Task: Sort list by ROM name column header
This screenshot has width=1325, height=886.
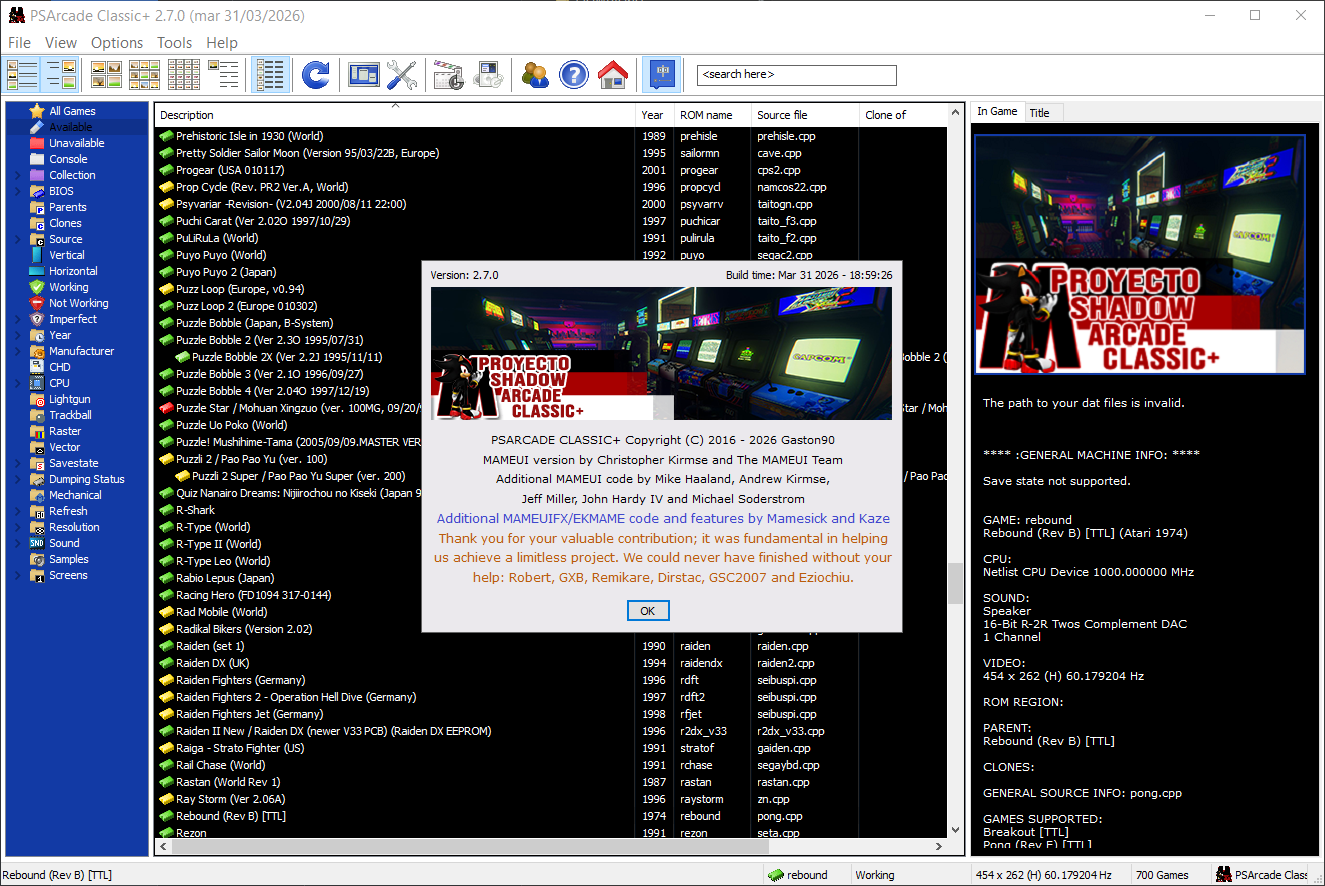Action: [711, 115]
